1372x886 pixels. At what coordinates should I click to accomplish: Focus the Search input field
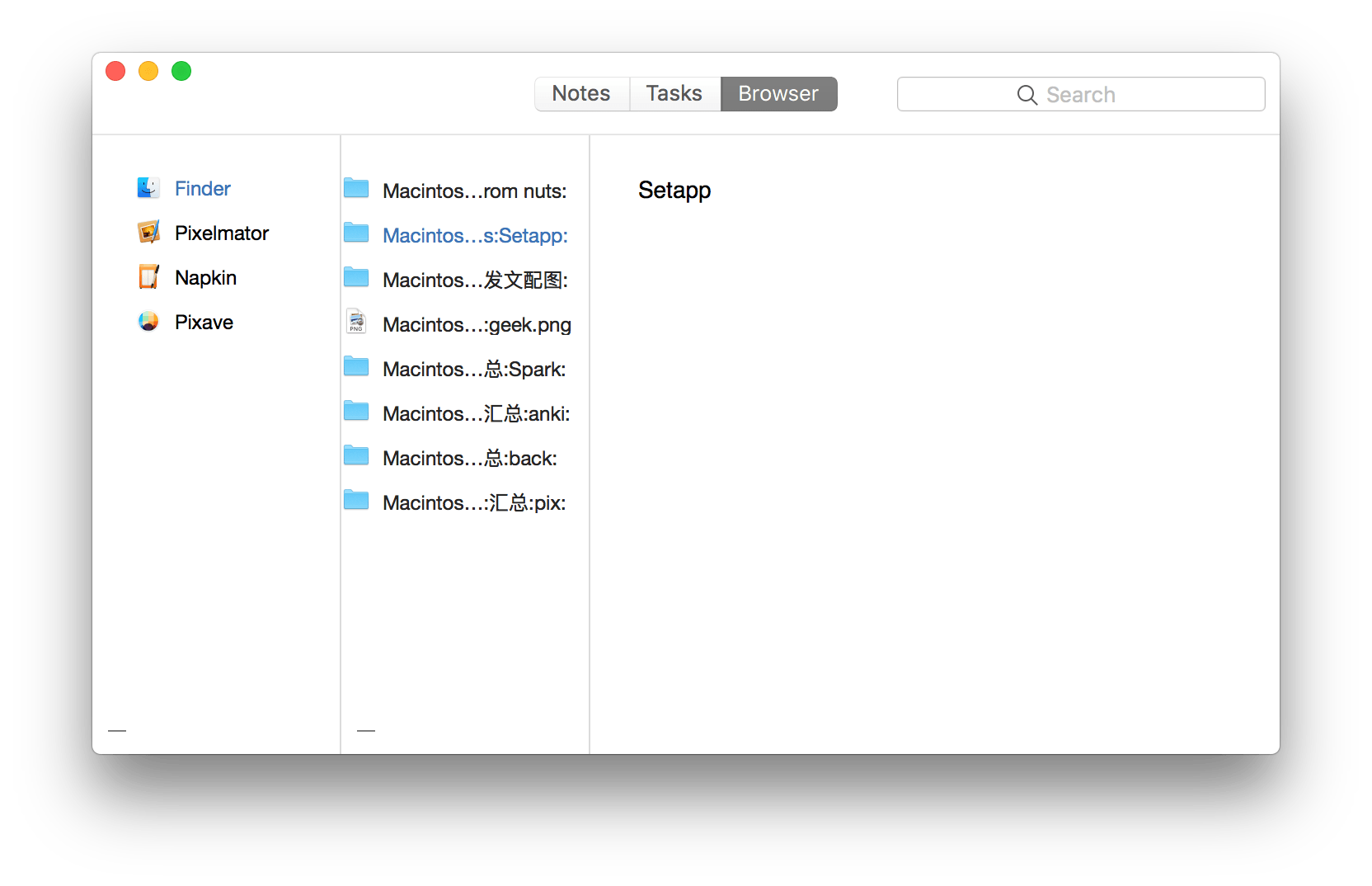[1081, 94]
